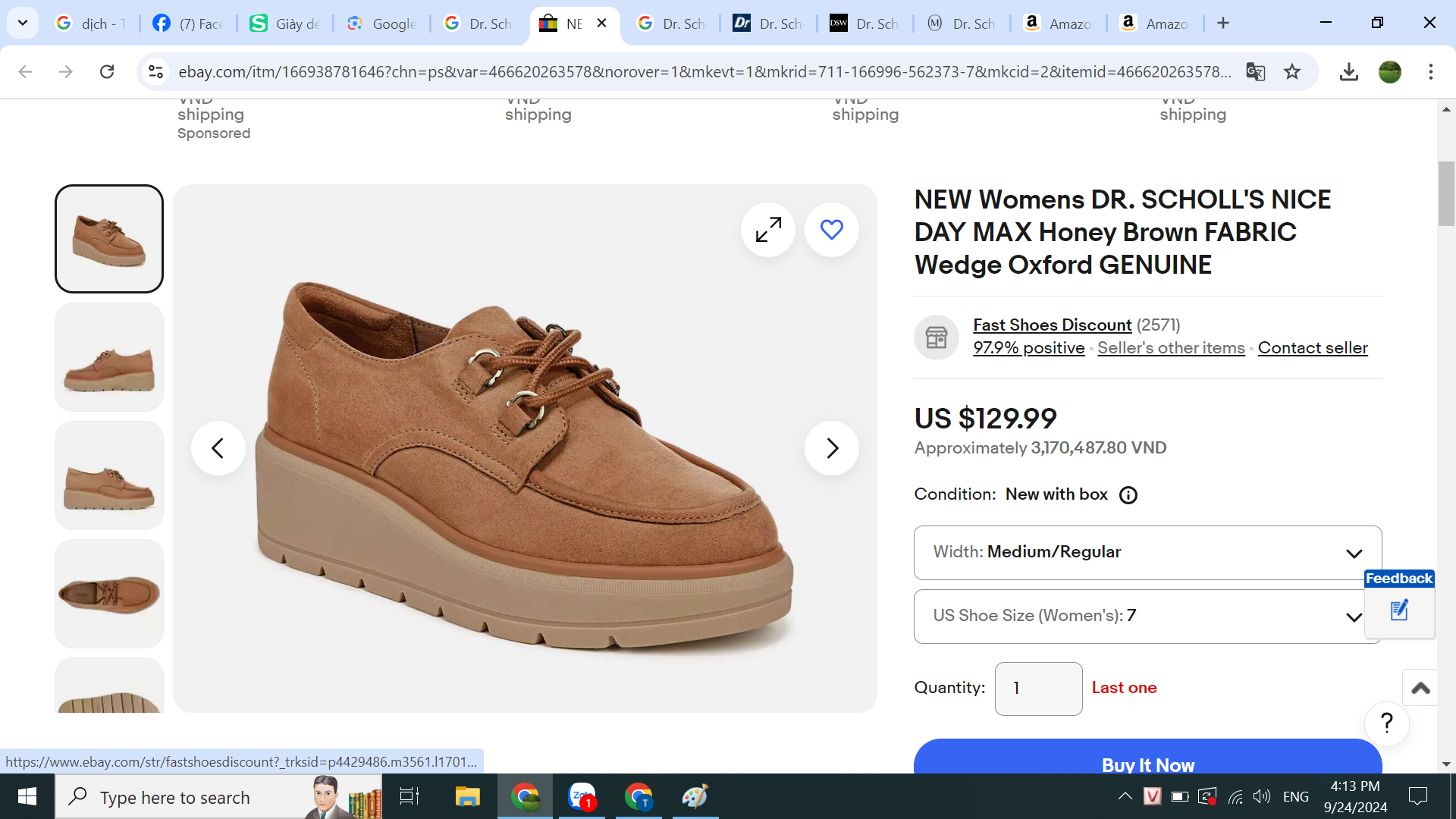
Task: Open Fast Shoes Discount seller link
Action: [1052, 325]
